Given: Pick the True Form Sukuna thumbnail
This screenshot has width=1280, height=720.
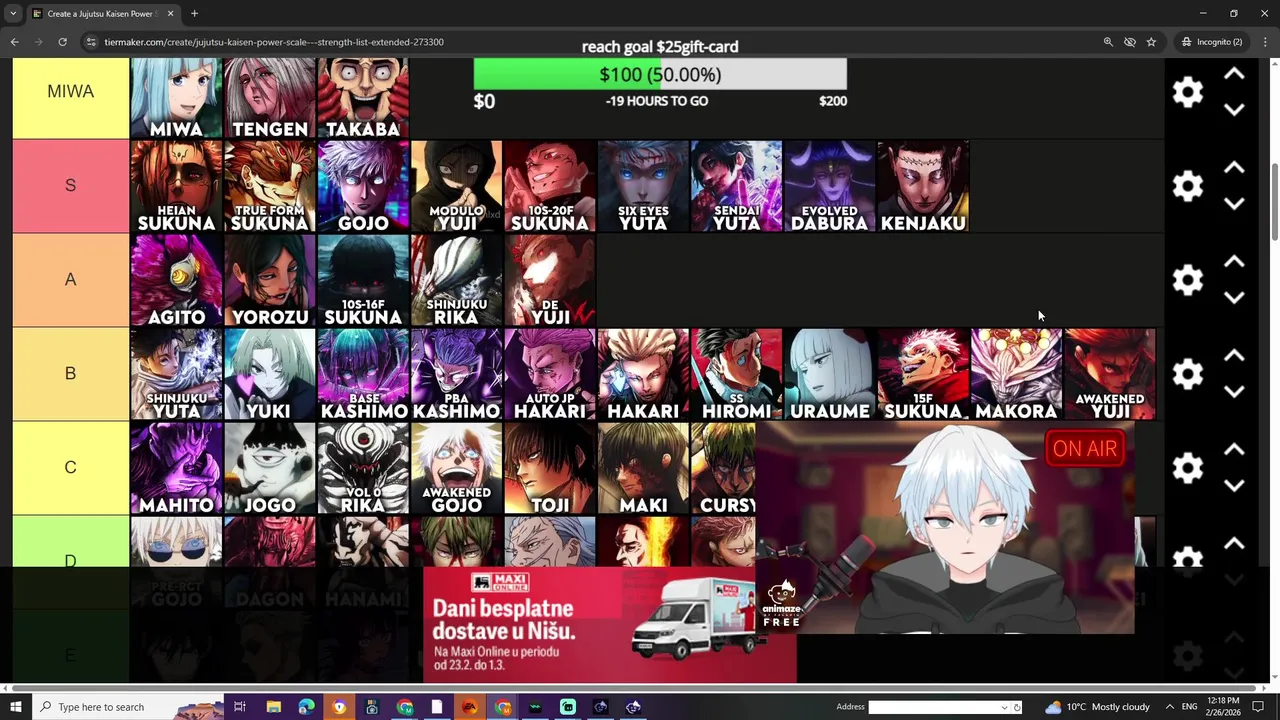Looking at the screenshot, I should pyautogui.click(x=270, y=186).
